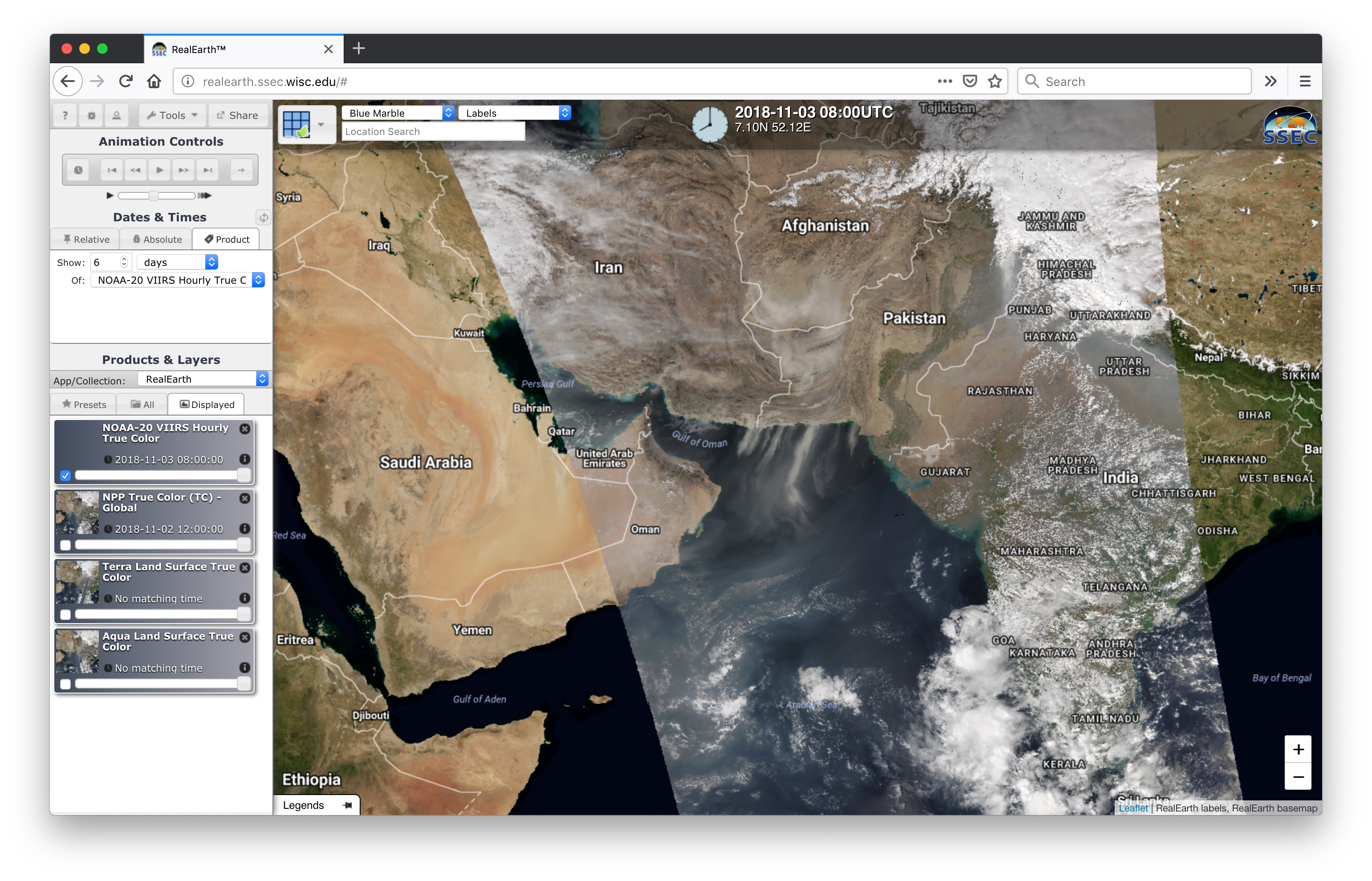Open the Leaflet attribution link
1372x881 pixels.
click(1133, 808)
